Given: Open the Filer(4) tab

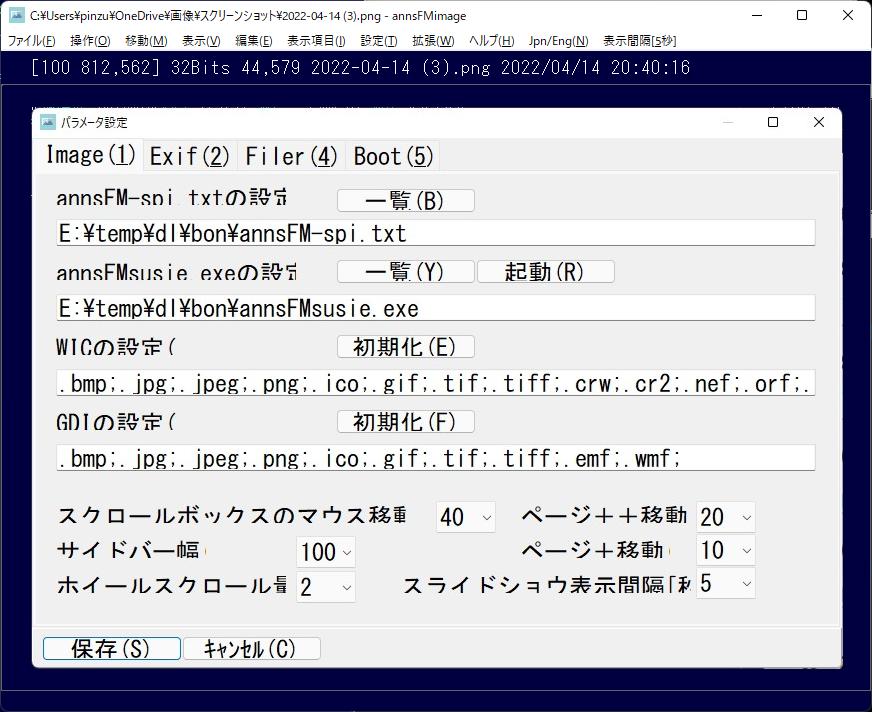Looking at the screenshot, I should 291,156.
